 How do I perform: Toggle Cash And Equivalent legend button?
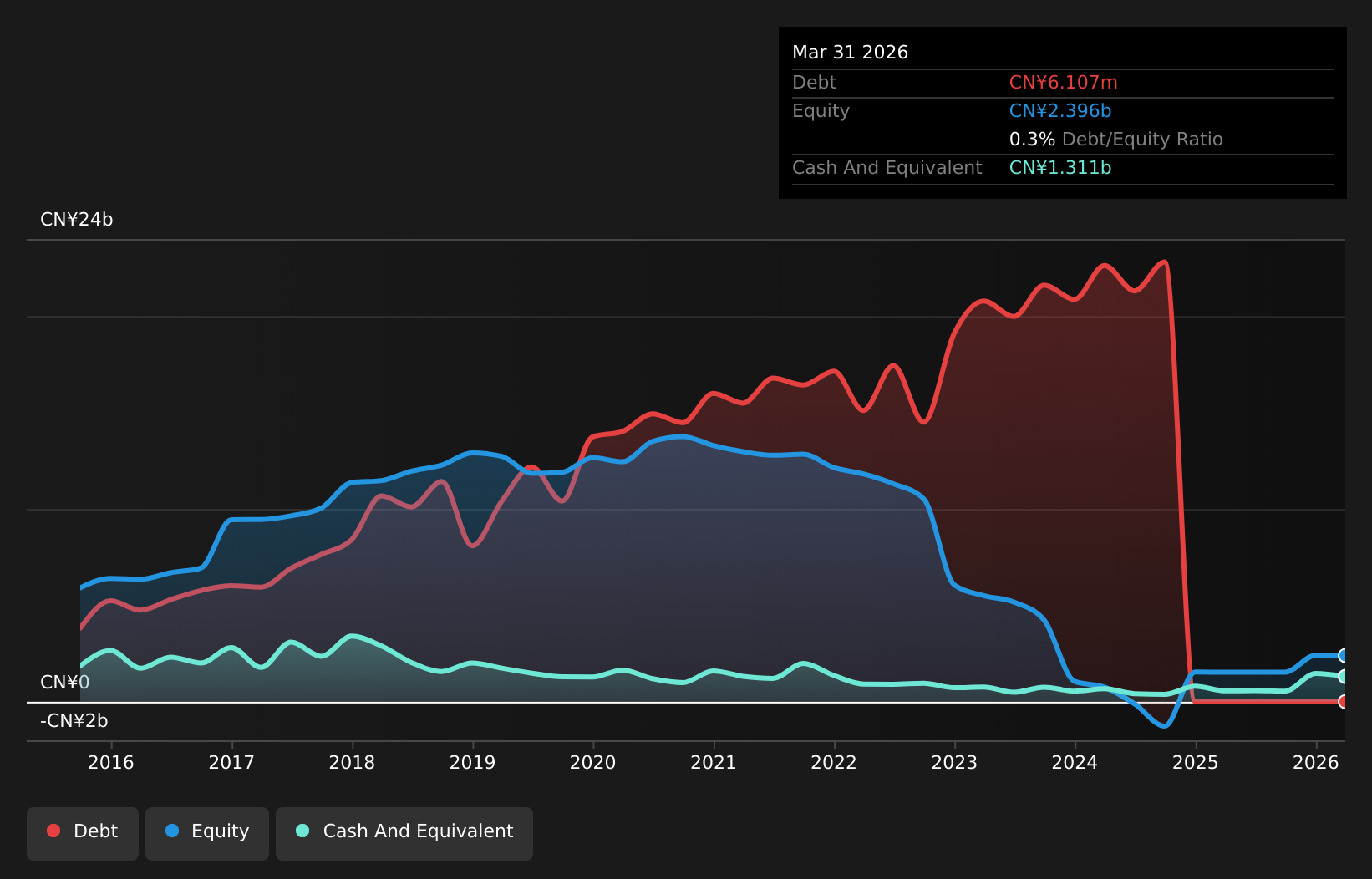404,833
